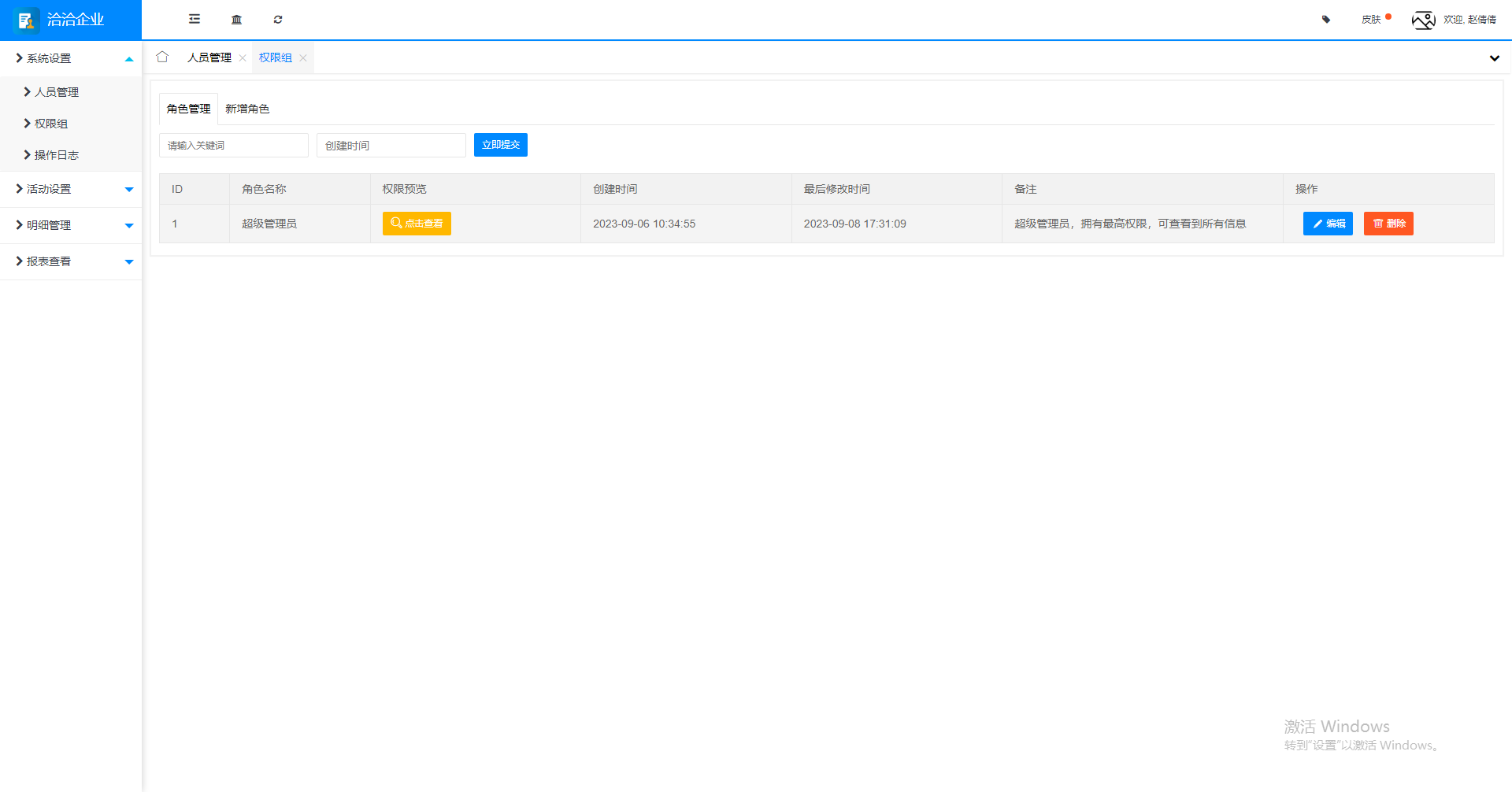Open the tab list dropdown chevron
This screenshot has height=792, width=1512.
1494,58
